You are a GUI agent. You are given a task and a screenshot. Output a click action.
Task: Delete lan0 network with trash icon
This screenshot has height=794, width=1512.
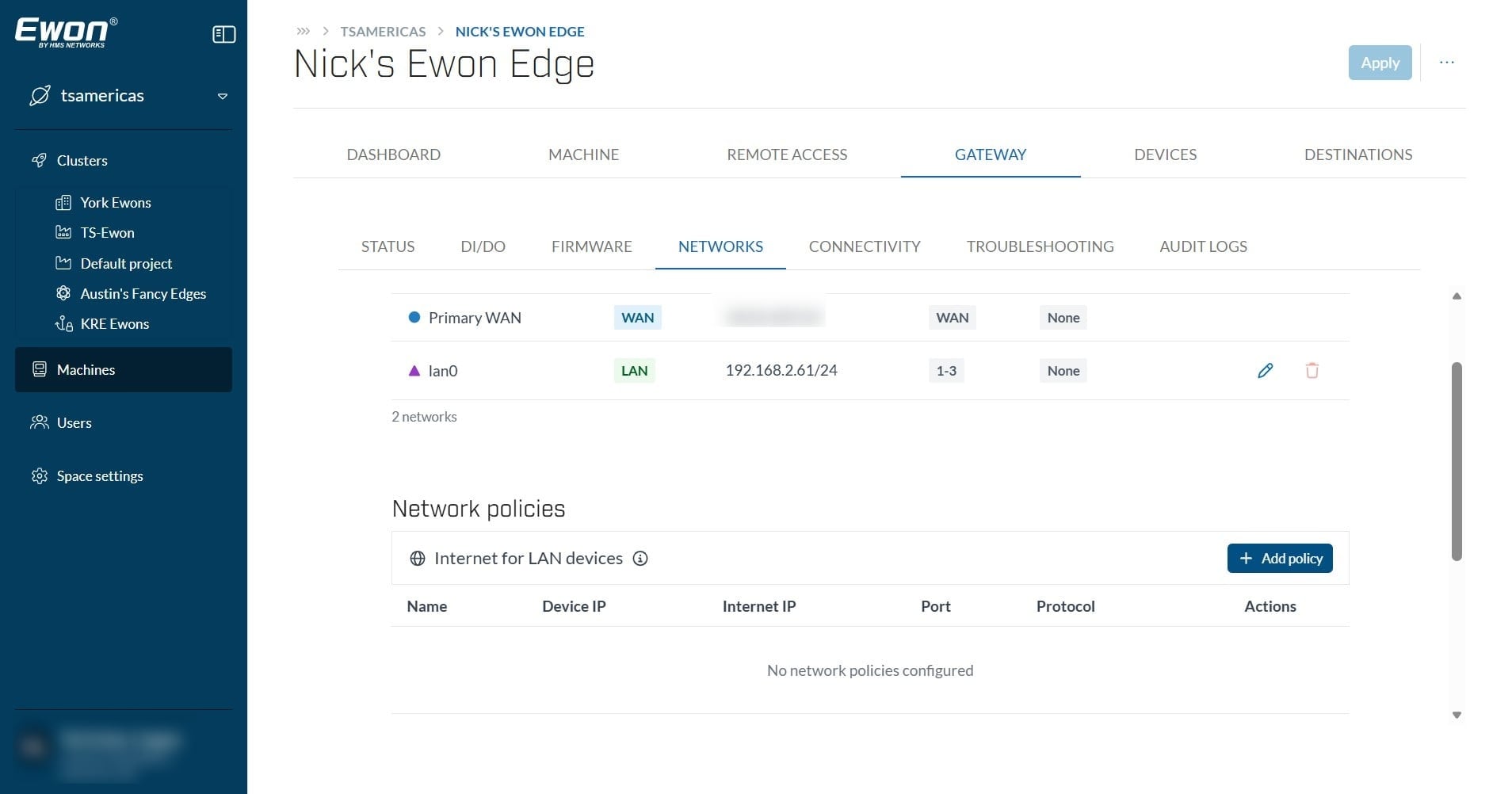1312,370
